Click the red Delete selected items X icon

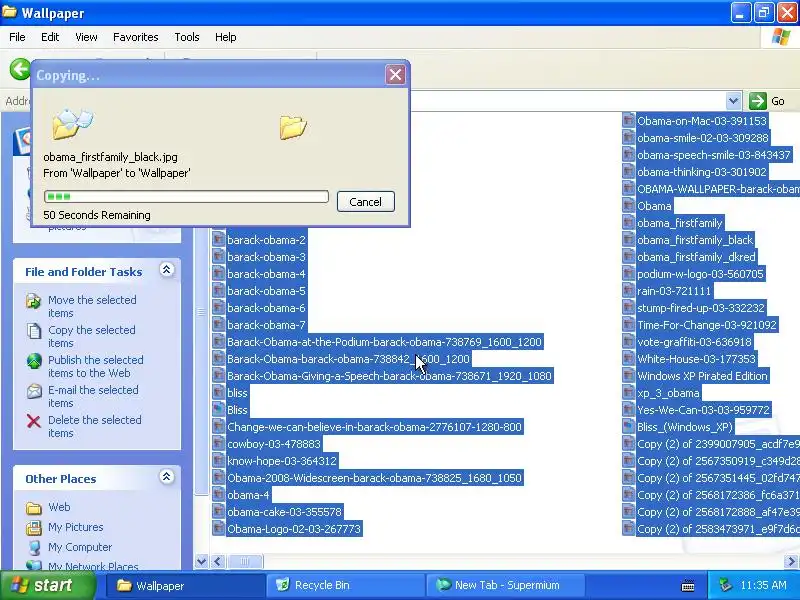click(34, 421)
